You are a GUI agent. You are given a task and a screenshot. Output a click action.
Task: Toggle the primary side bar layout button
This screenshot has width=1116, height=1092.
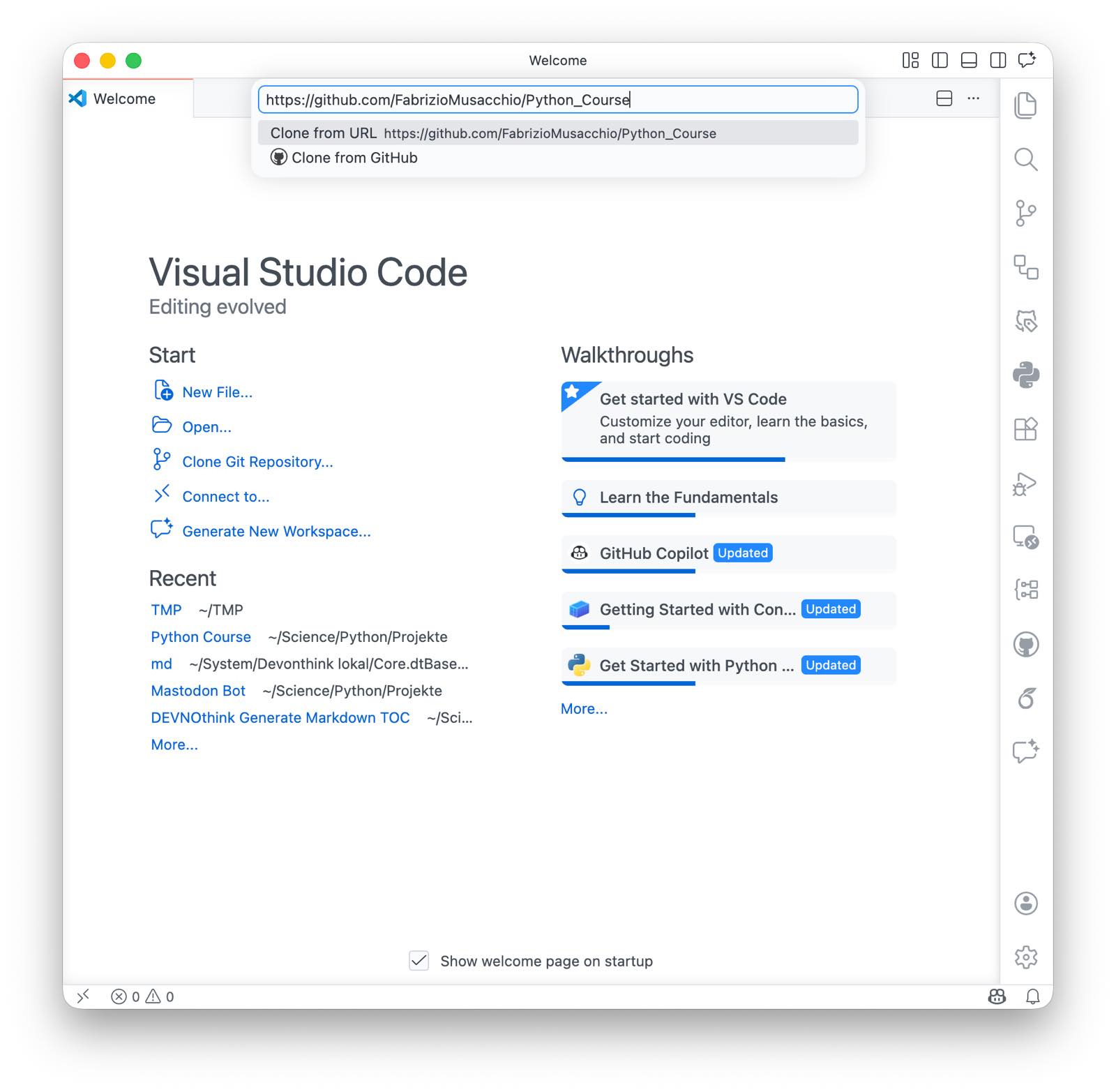click(940, 61)
